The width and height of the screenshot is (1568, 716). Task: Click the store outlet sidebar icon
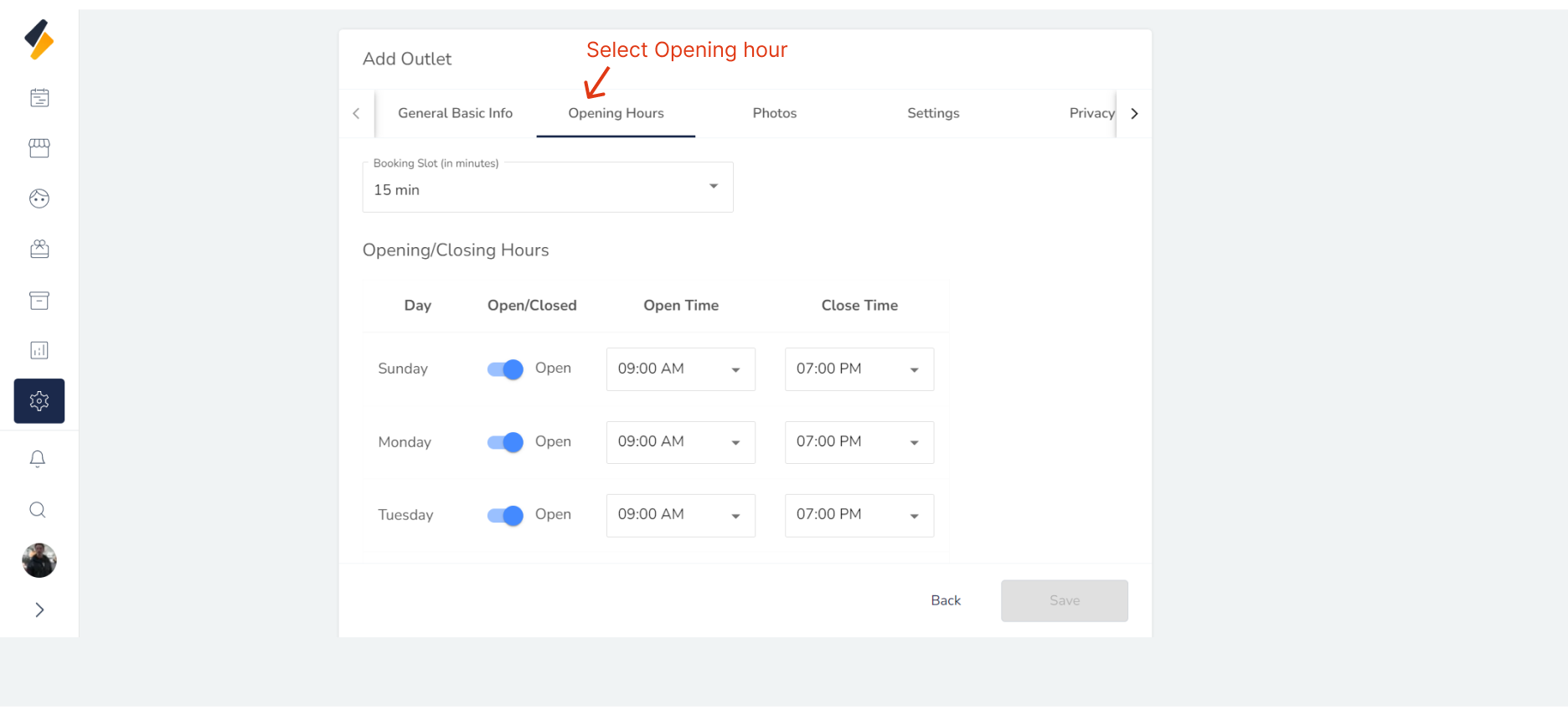point(39,148)
